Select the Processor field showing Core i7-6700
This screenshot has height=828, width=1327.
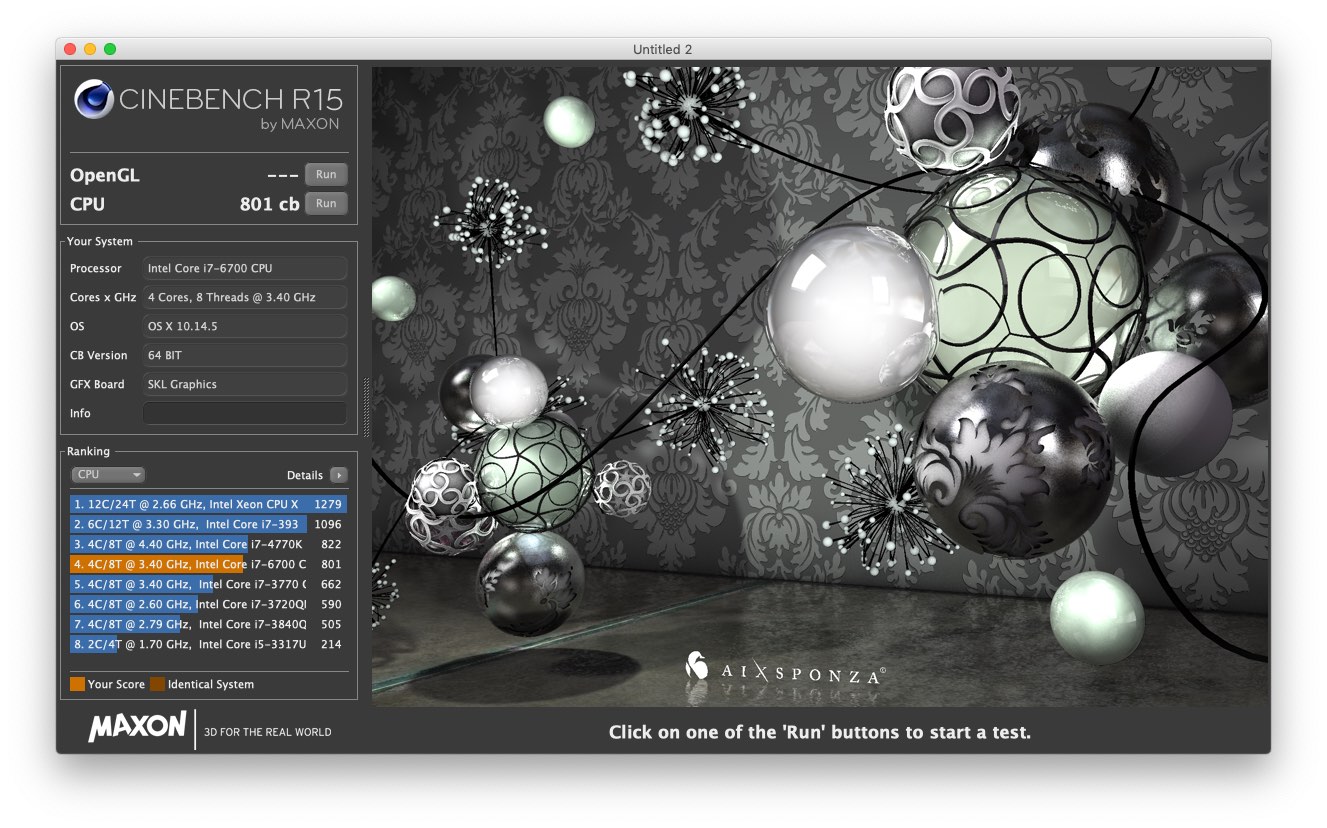[245, 268]
